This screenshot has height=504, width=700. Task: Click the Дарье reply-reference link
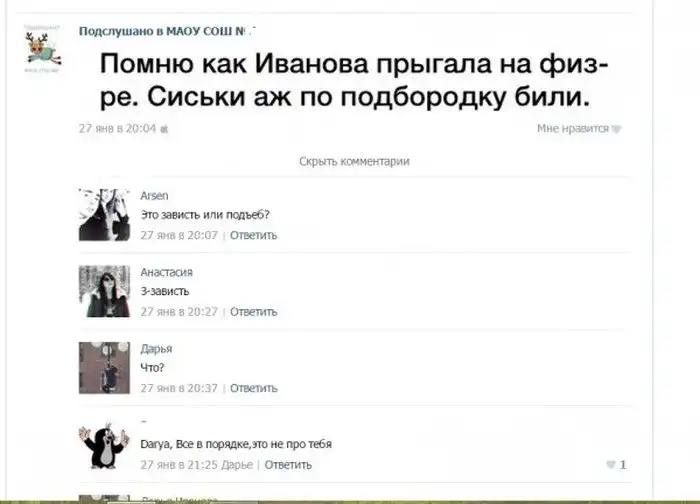[x=237, y=465]
